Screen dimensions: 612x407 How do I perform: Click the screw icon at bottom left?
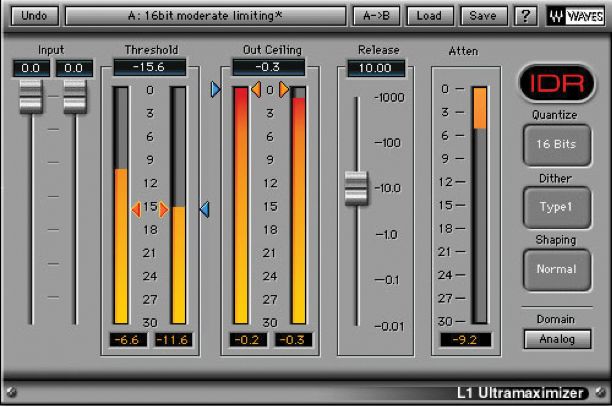click(11, 392)
